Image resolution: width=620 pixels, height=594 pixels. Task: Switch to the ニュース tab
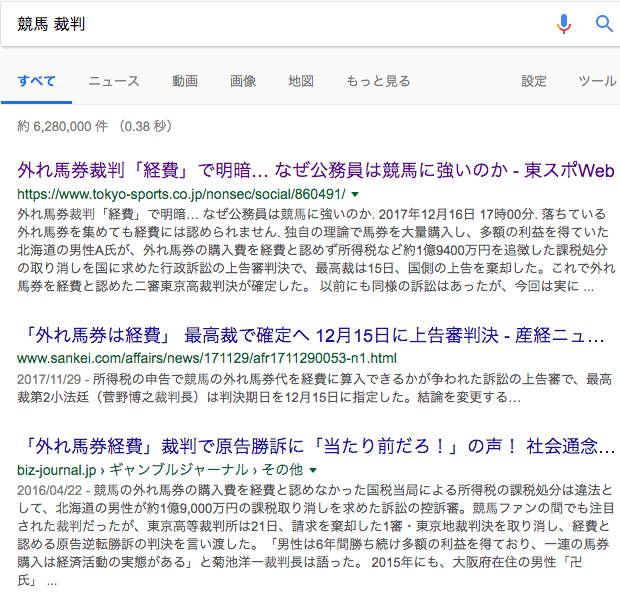tap(114, 81)
